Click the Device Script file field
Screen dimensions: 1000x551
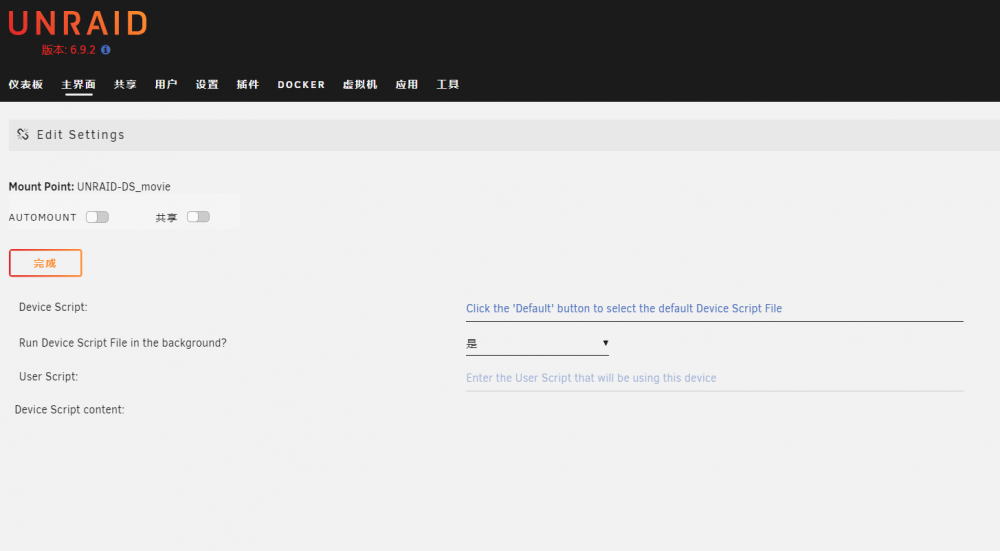[x=714, y=309]
